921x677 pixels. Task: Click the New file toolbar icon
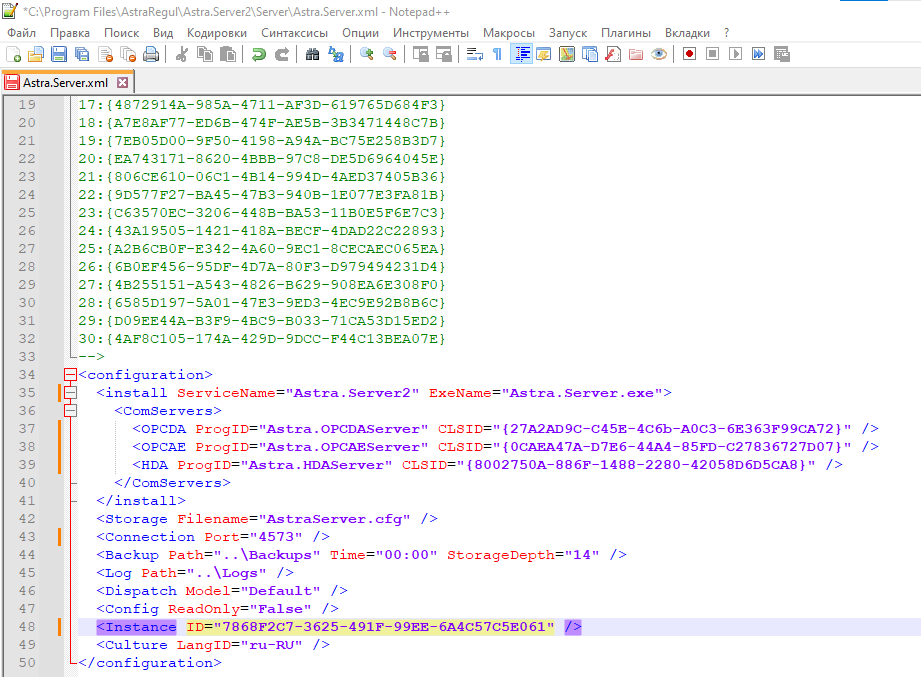pos(14,54)
